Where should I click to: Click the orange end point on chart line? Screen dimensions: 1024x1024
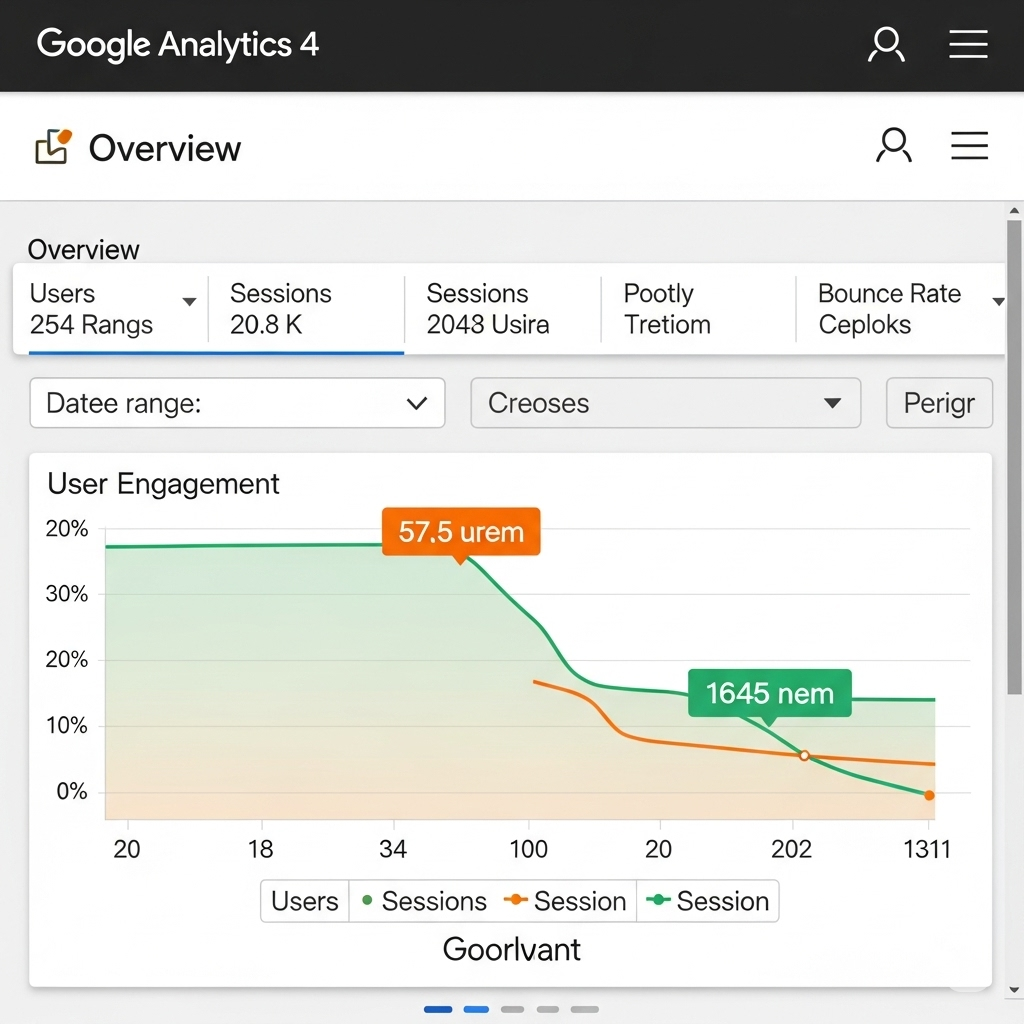[x=929, y=796]
